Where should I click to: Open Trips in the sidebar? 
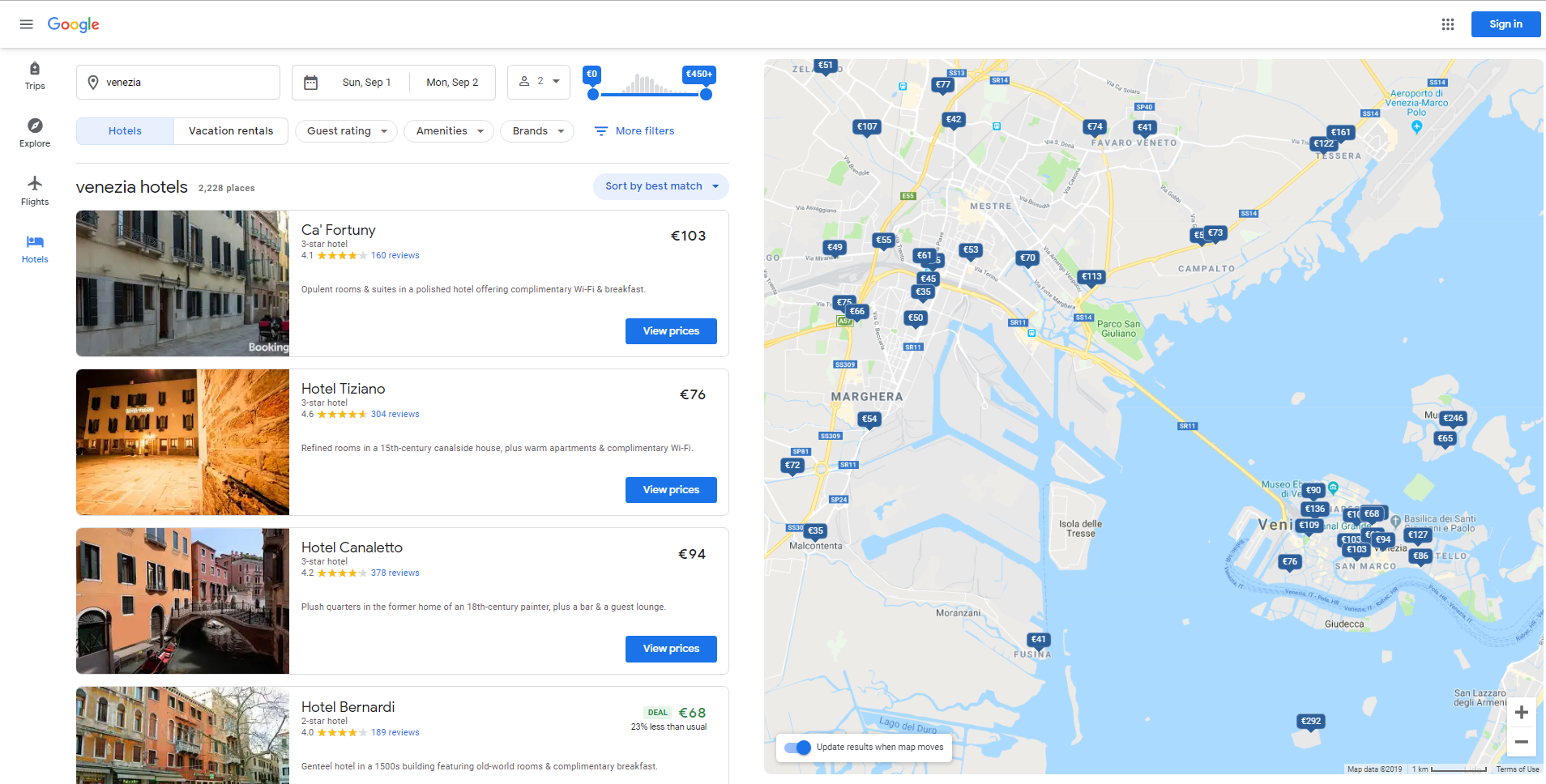pos(35,76)
